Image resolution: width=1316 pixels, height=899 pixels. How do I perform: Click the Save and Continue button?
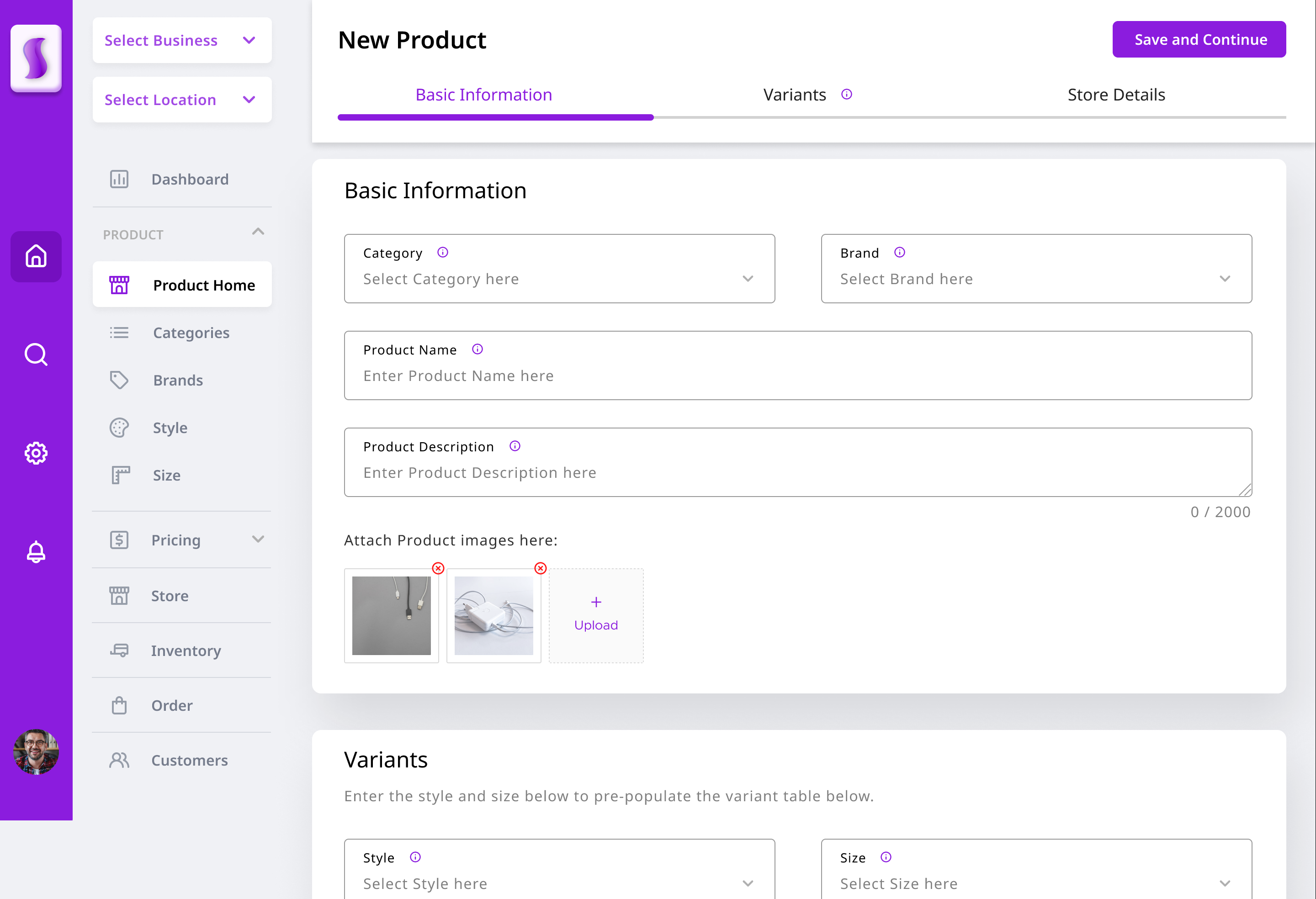(1199, 39)
